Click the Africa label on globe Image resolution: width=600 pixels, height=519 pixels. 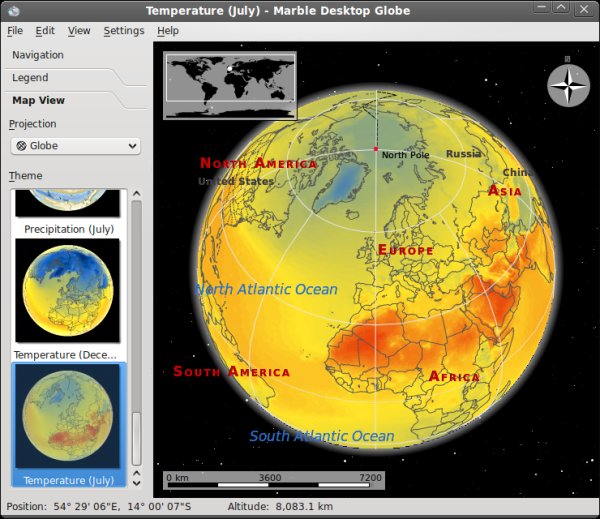click(x=454, y=377)
